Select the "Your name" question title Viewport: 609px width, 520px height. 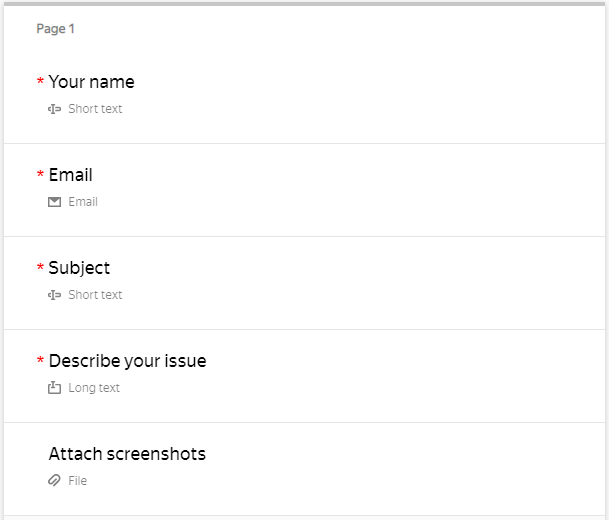91,82
